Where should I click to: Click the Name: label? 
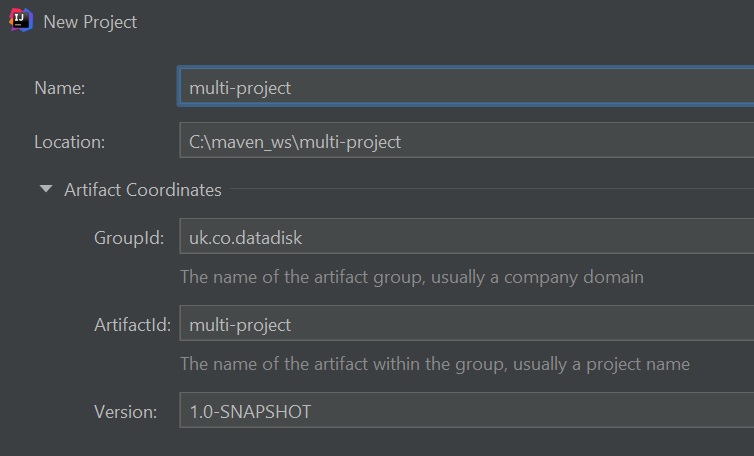pyautogui.click(x=60, y=87)
